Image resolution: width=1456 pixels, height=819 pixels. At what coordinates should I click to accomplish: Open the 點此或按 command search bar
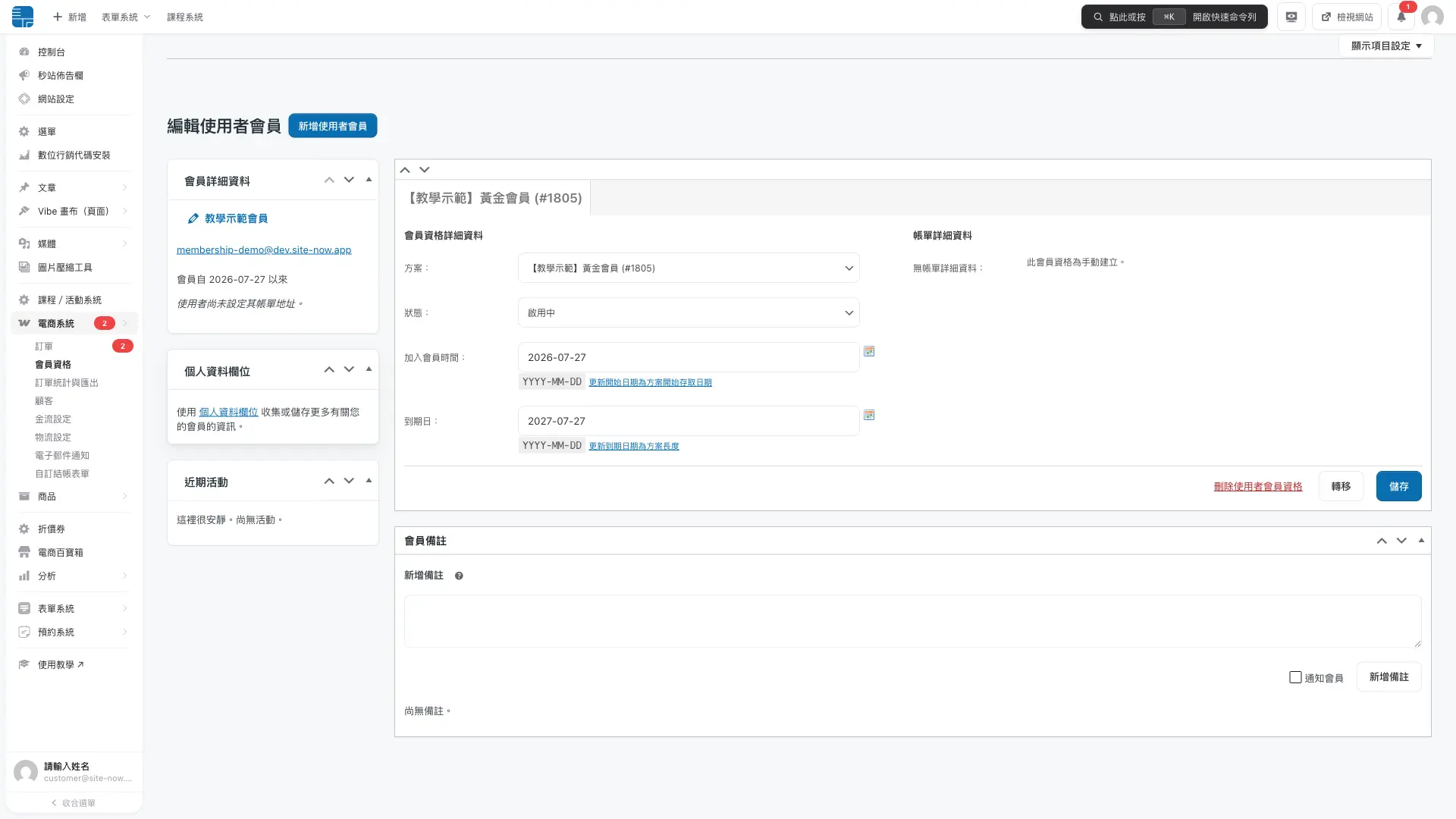pyautogui.click(x=1174, y=17)
